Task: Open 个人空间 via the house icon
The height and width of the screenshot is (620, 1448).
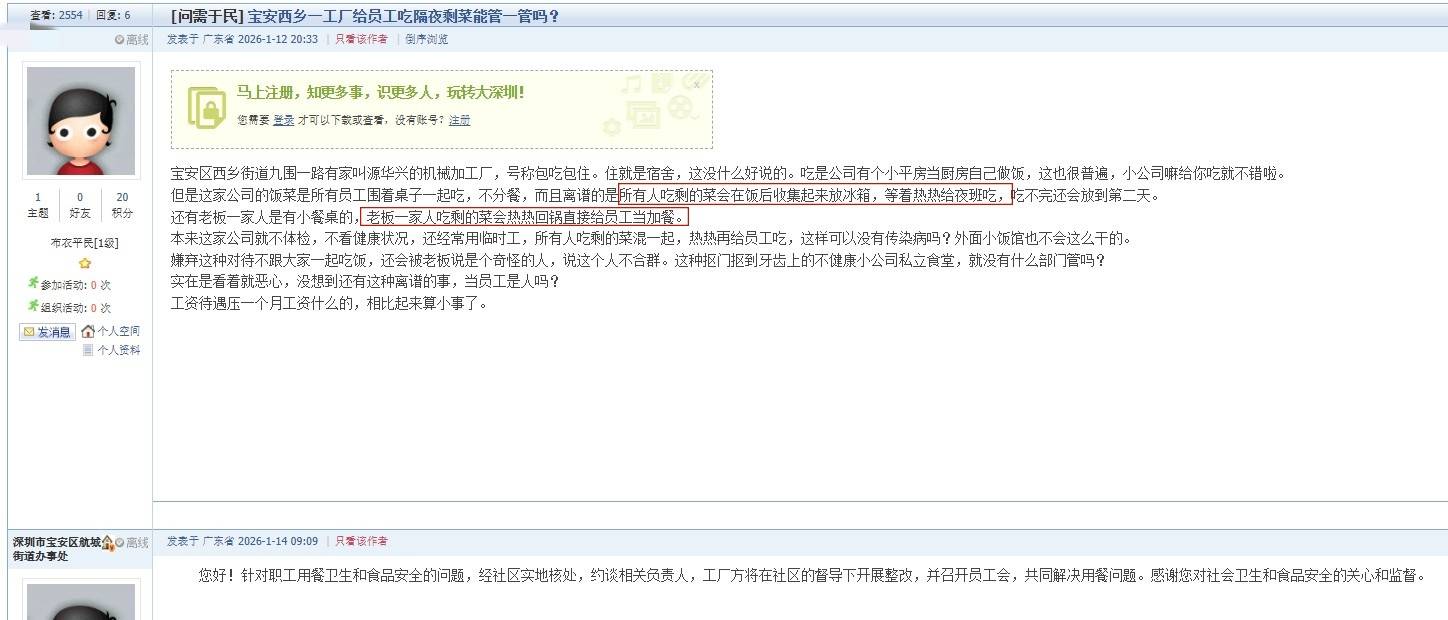Action: 88,331
